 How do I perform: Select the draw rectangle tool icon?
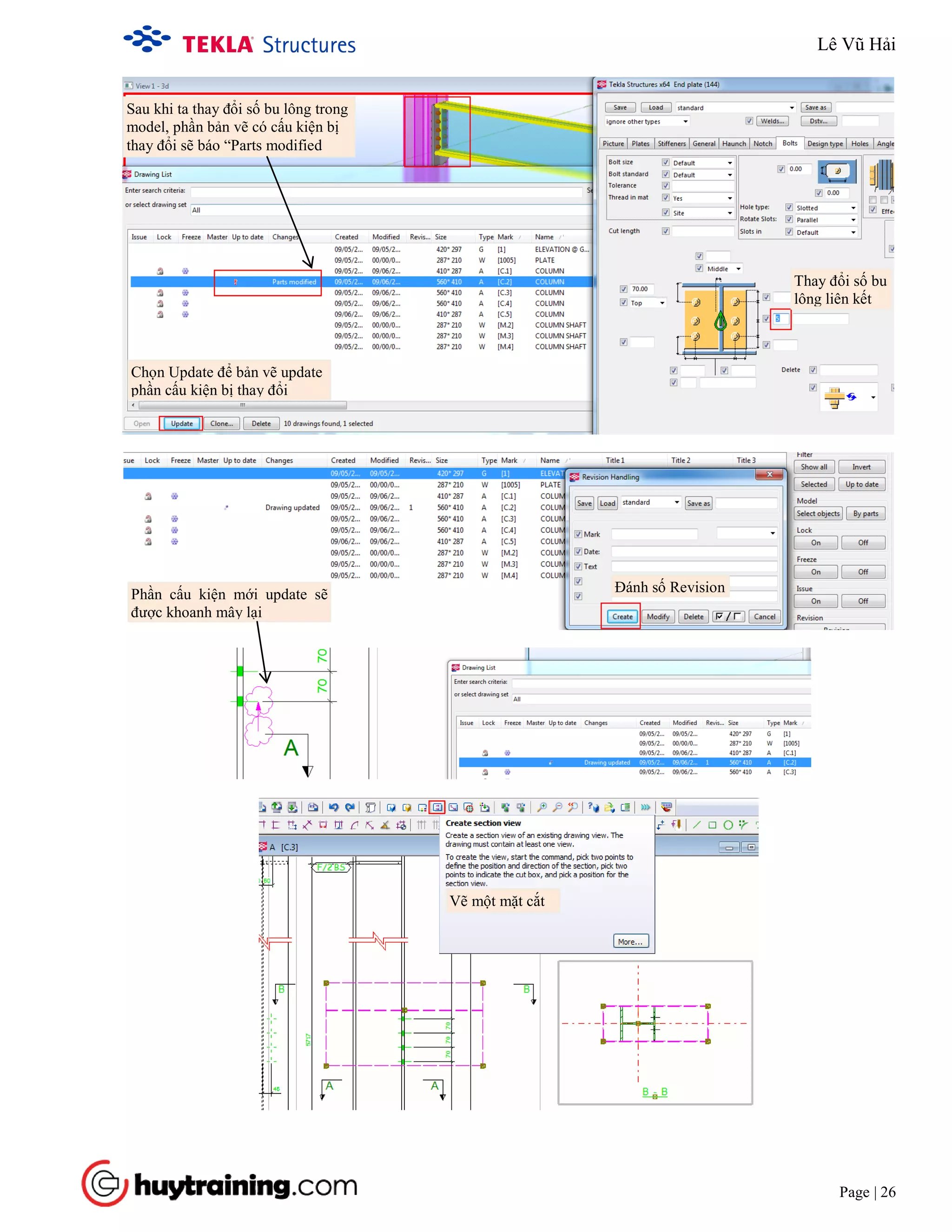712,825
